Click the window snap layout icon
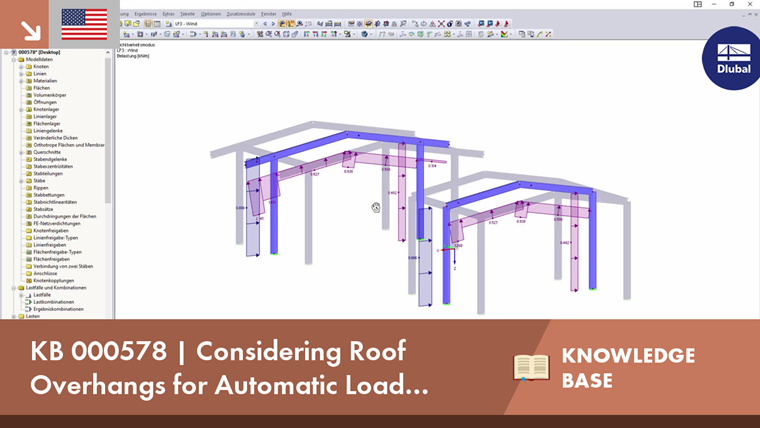Viewport: 760px width, 428px height. (x=697, y=4)
